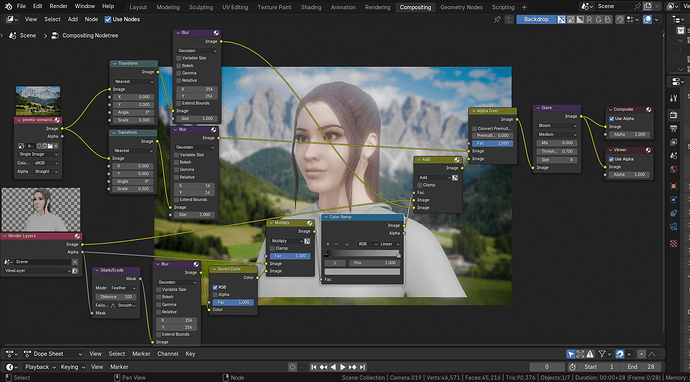Click the current frame field showing 0
690x382 pixels.
547,367
